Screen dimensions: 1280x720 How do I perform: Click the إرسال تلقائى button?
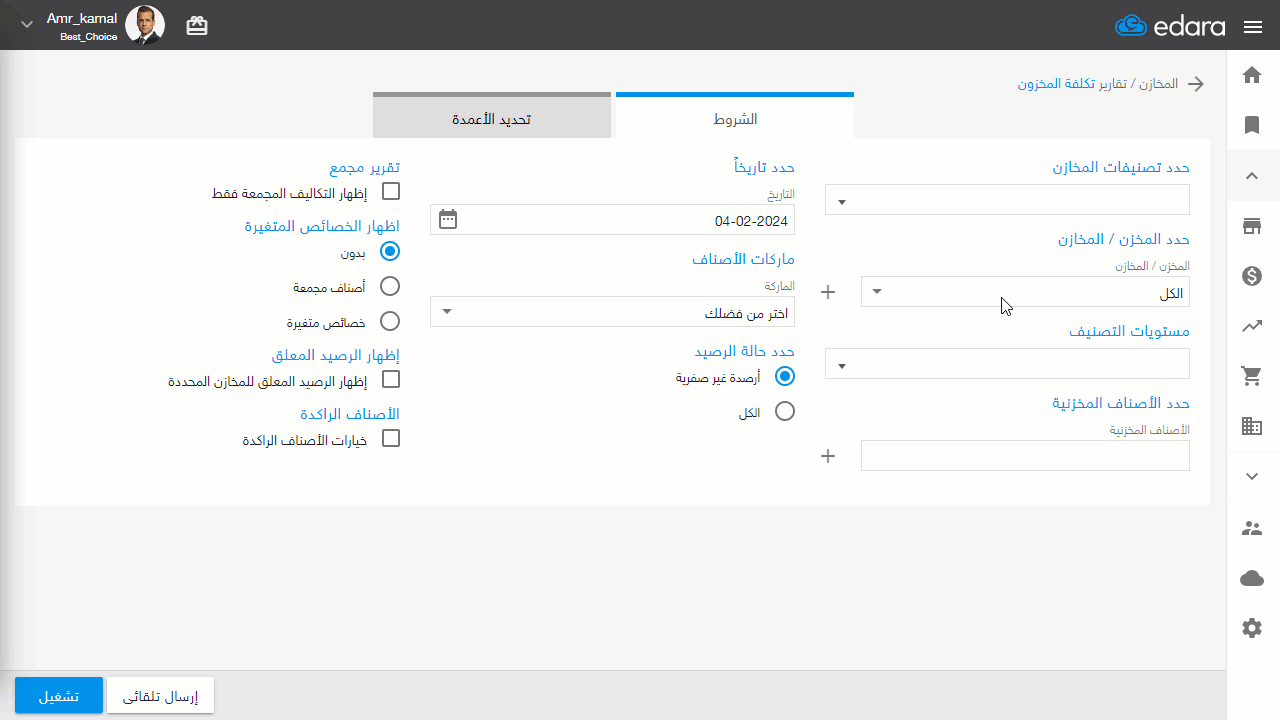click(x=161, y=696)
